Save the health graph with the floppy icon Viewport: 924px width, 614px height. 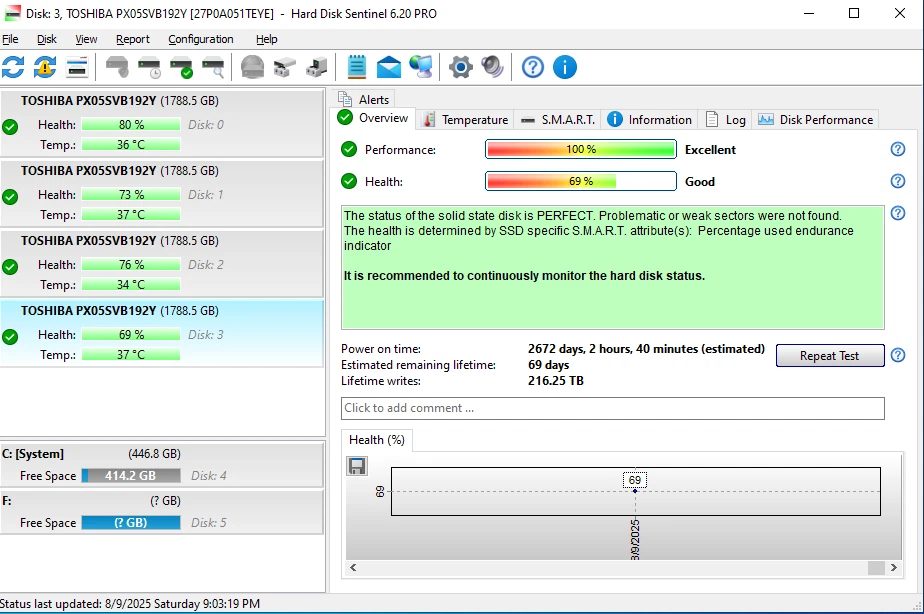click(357, 465)
